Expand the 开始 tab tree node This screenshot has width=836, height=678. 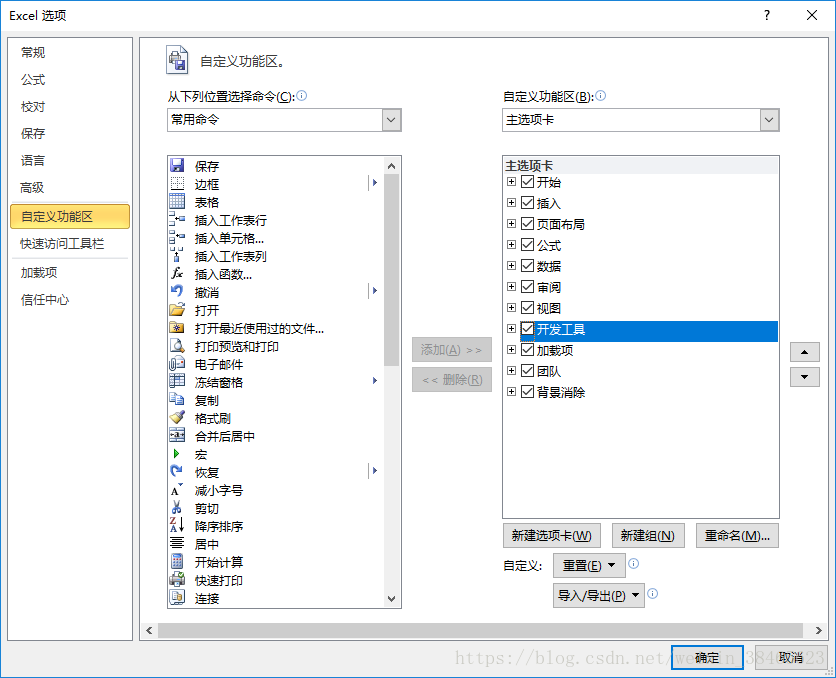pyautogui.click(x=511, y=182)
